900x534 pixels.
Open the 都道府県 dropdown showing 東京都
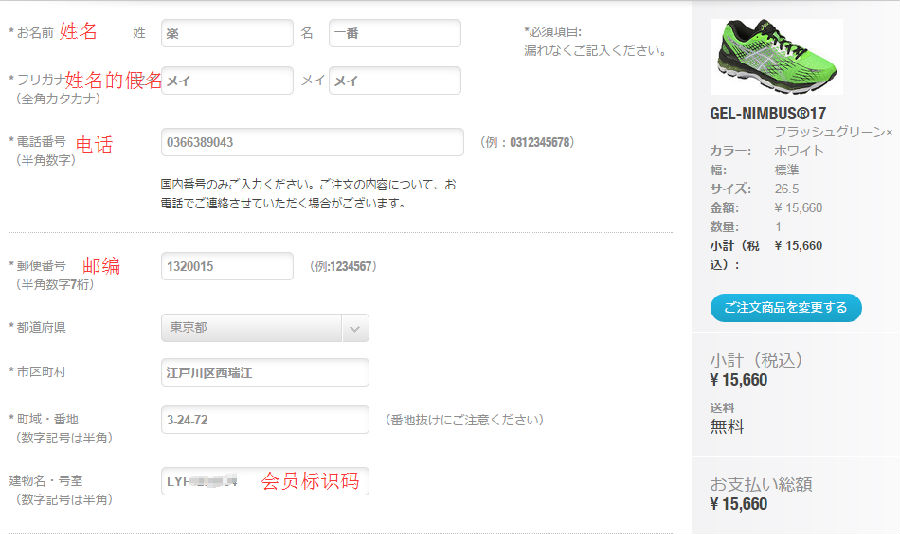point(251,328)
